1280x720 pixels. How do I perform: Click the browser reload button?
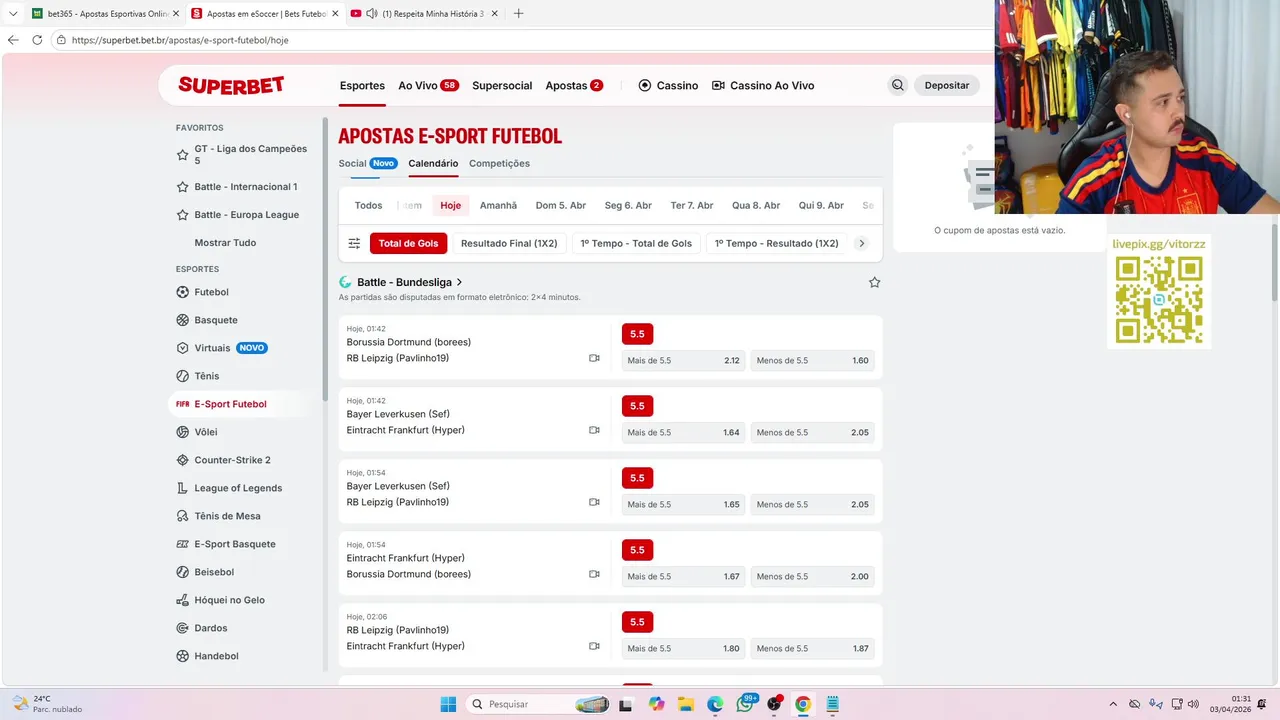[x=37, y=40]
